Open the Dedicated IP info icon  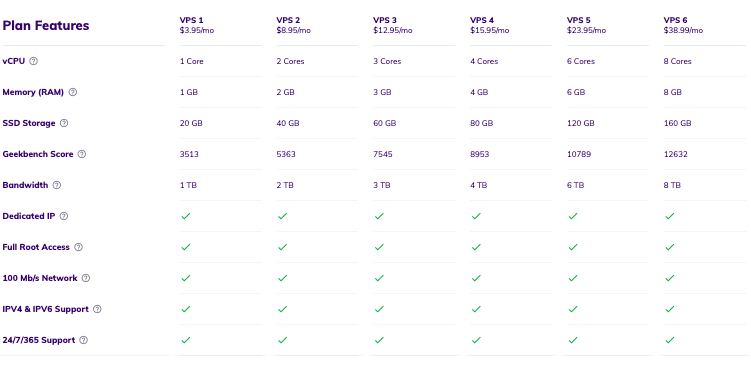point(64,216)
